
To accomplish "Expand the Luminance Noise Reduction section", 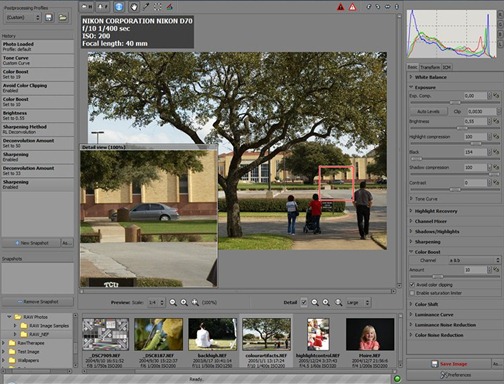I will (445, 325).
